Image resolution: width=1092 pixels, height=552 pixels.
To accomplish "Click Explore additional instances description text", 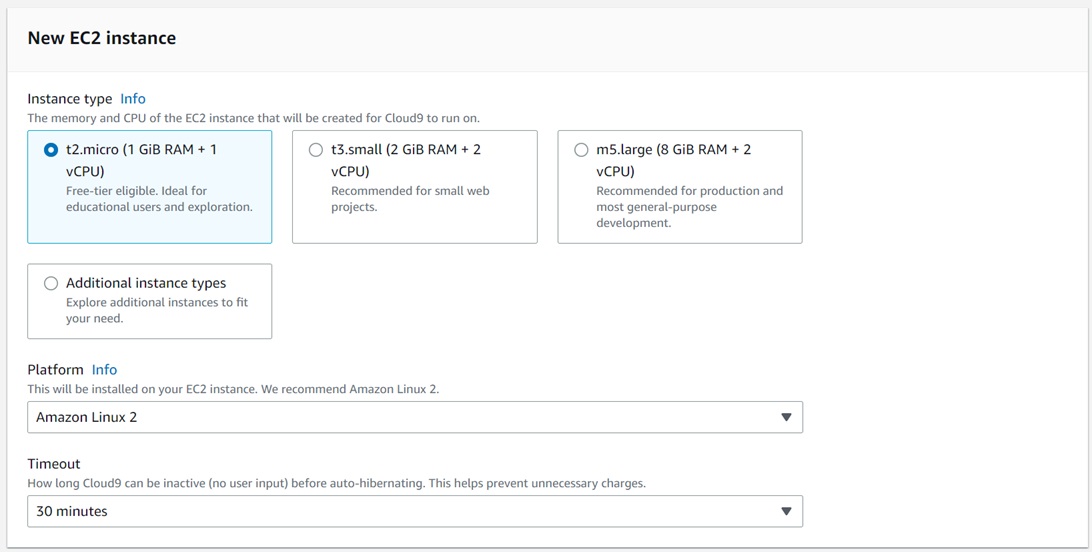I will [x=157, y=310].
